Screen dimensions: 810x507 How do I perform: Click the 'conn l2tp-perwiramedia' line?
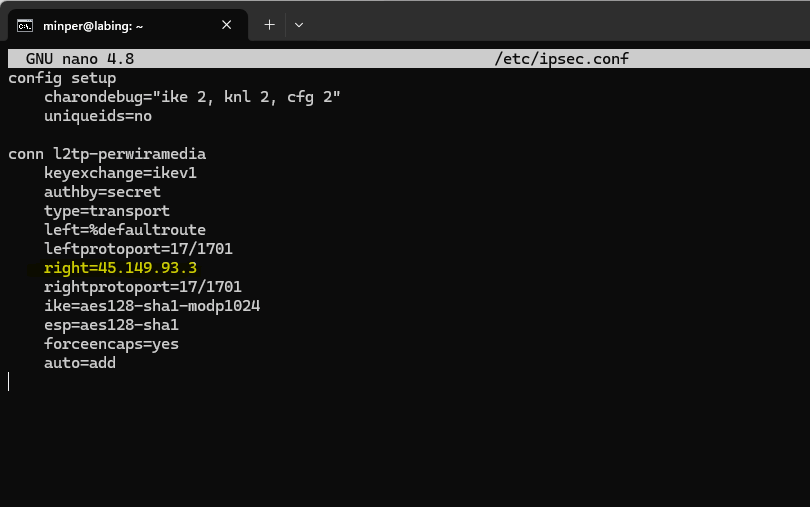[x=107, y=154]
